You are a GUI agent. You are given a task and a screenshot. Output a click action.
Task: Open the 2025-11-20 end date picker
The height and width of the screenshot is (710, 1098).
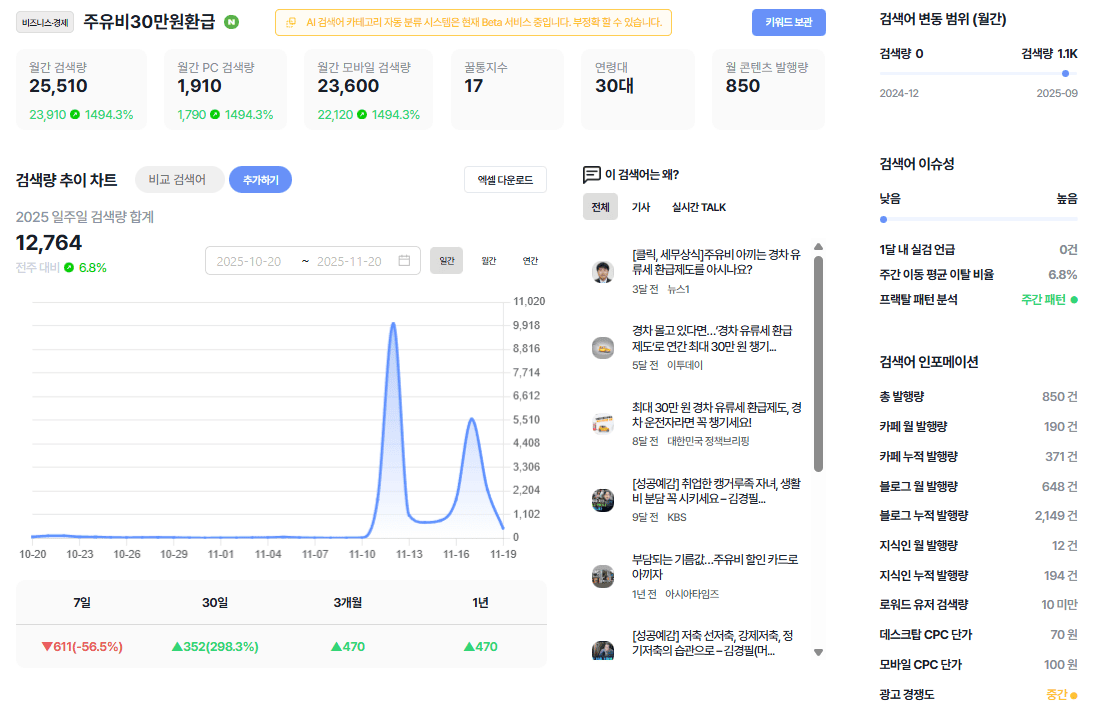coord(349,261)
